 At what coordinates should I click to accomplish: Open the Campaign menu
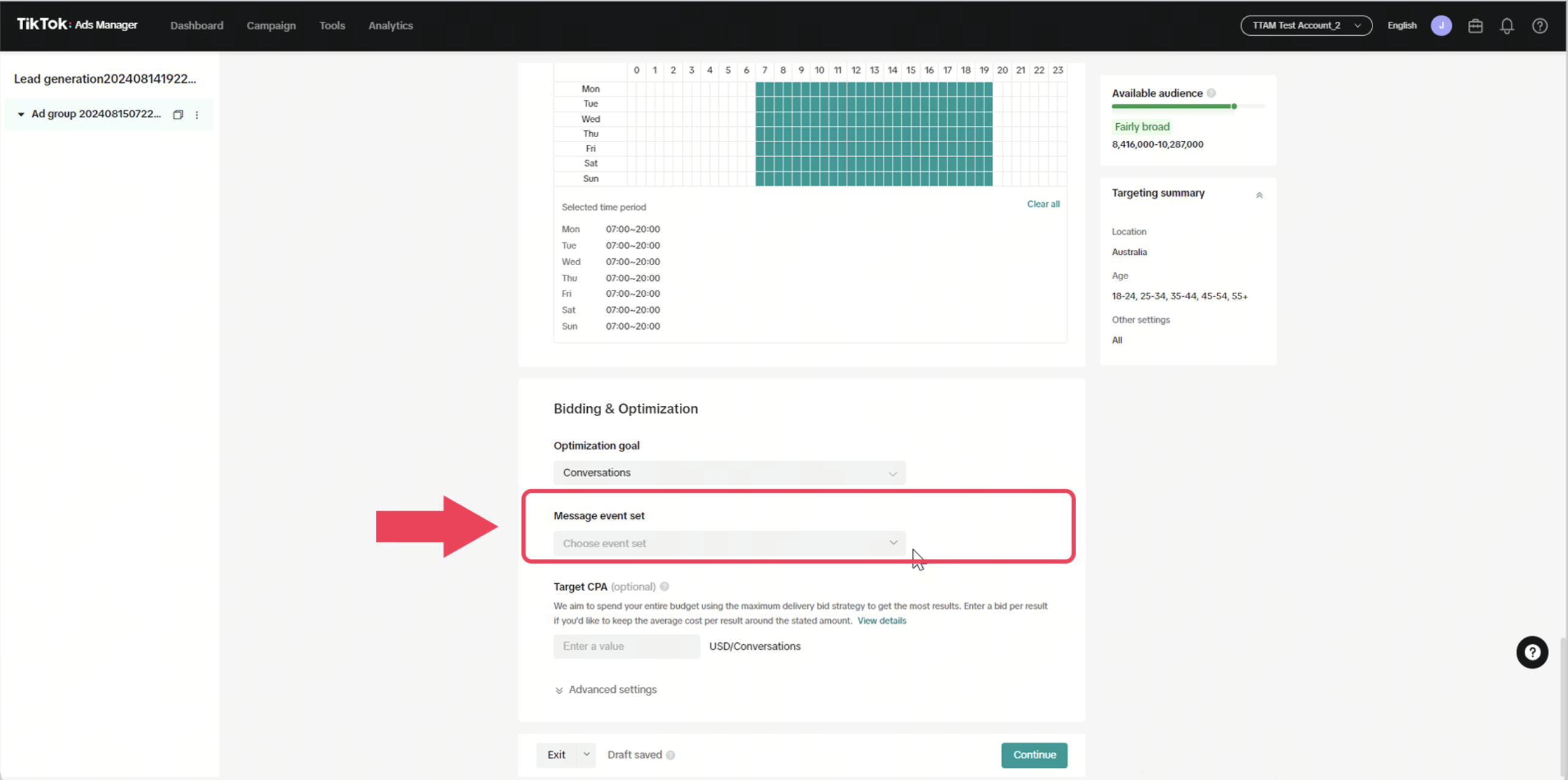tap(271, 26)
